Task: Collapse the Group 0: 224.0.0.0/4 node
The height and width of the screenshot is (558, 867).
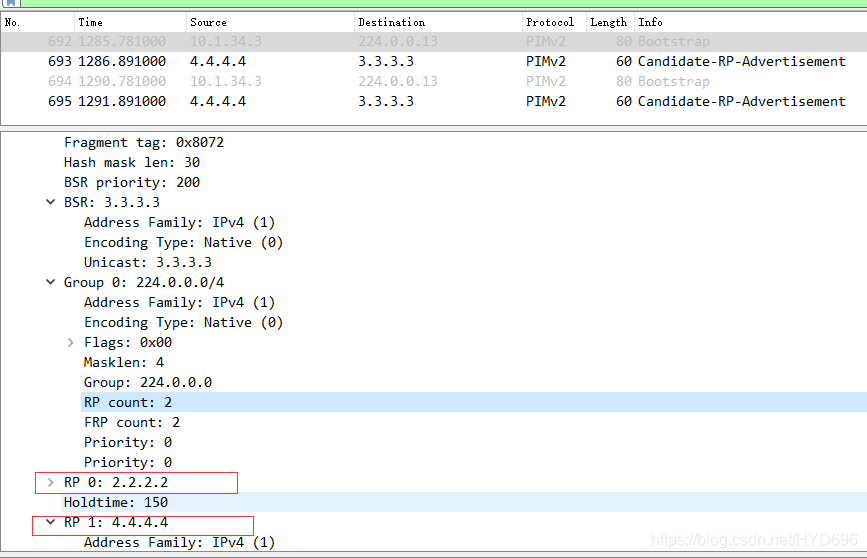Action: (50, 282)
